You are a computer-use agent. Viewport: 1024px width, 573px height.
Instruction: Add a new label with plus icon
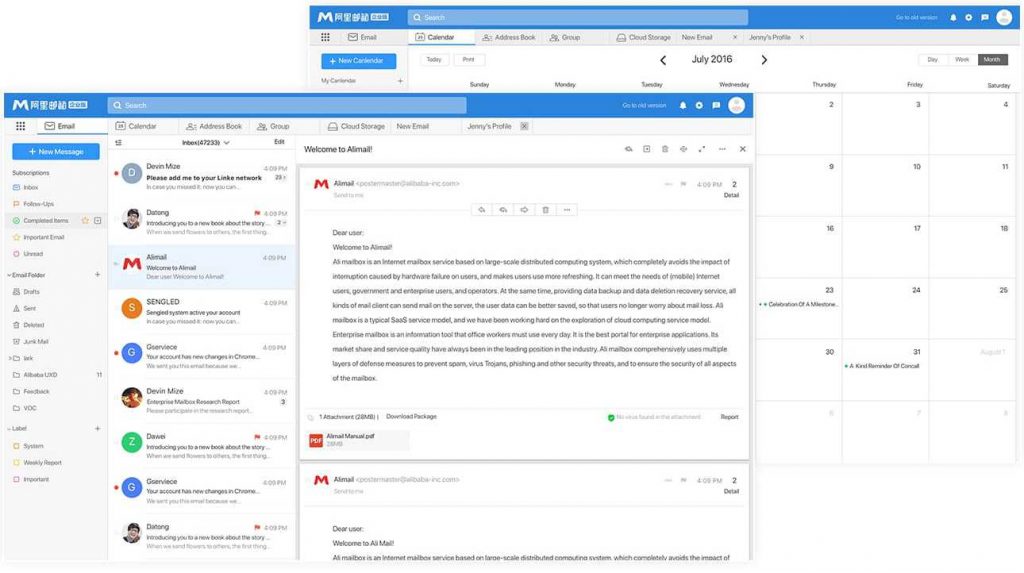coord(97,429)
